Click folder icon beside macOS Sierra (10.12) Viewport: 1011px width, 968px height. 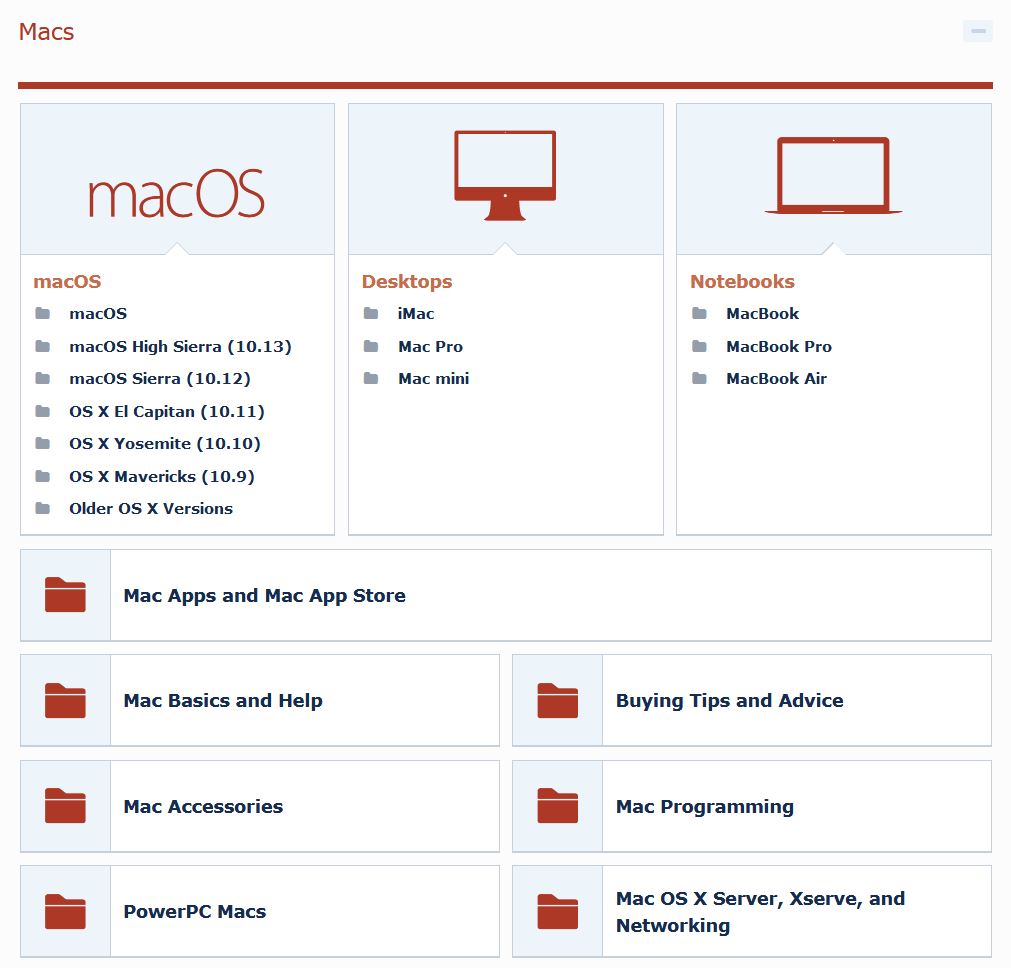(43, 379)
